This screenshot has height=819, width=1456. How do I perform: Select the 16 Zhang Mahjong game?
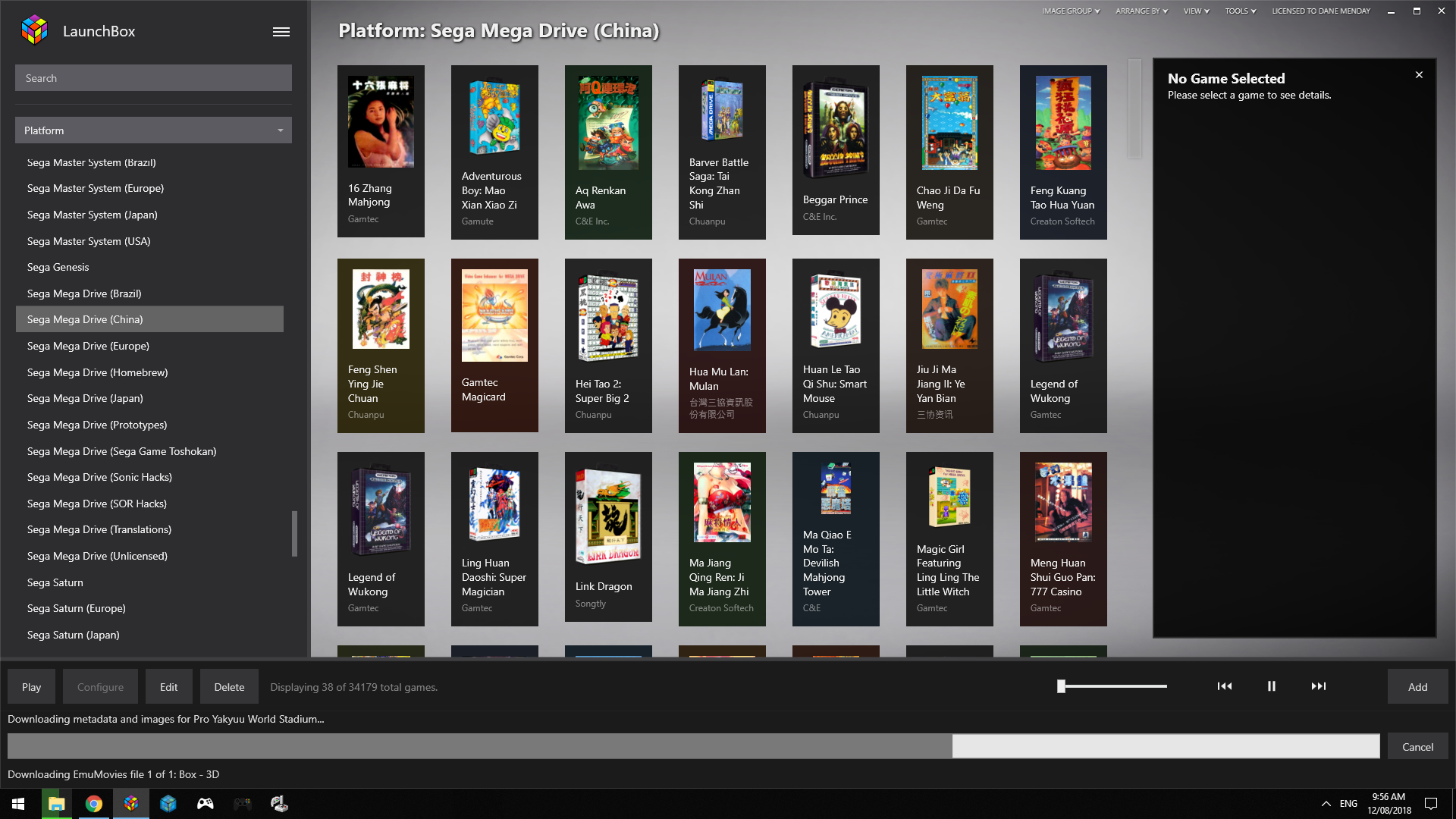pyautogui.click(x=381, y=151)
